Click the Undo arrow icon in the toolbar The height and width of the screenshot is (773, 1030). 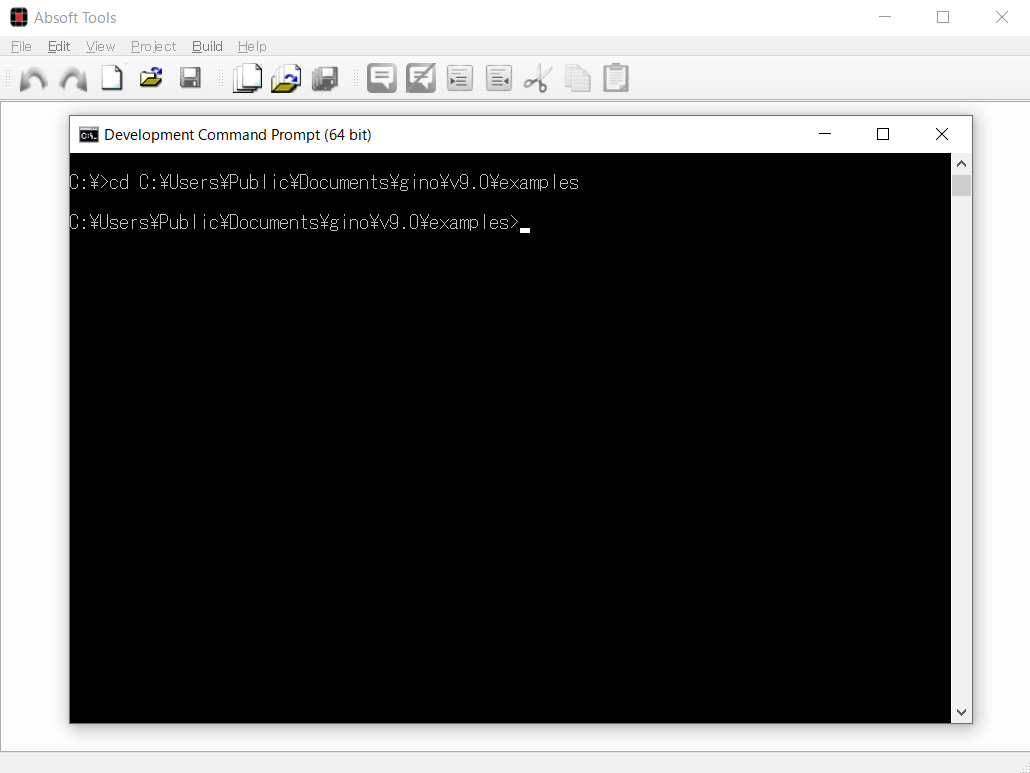coord(34,79)
